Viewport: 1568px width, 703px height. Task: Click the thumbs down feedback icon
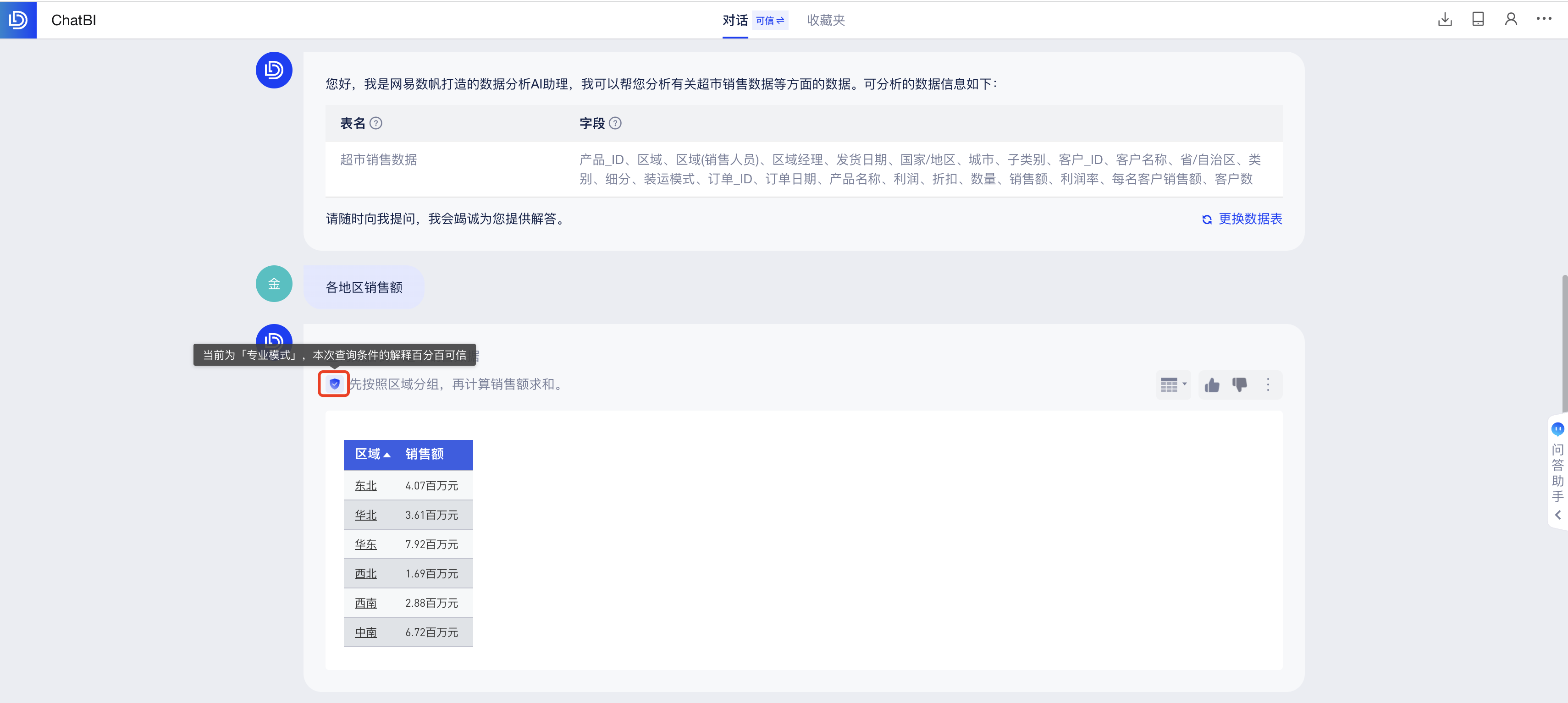pos(1239,384)
